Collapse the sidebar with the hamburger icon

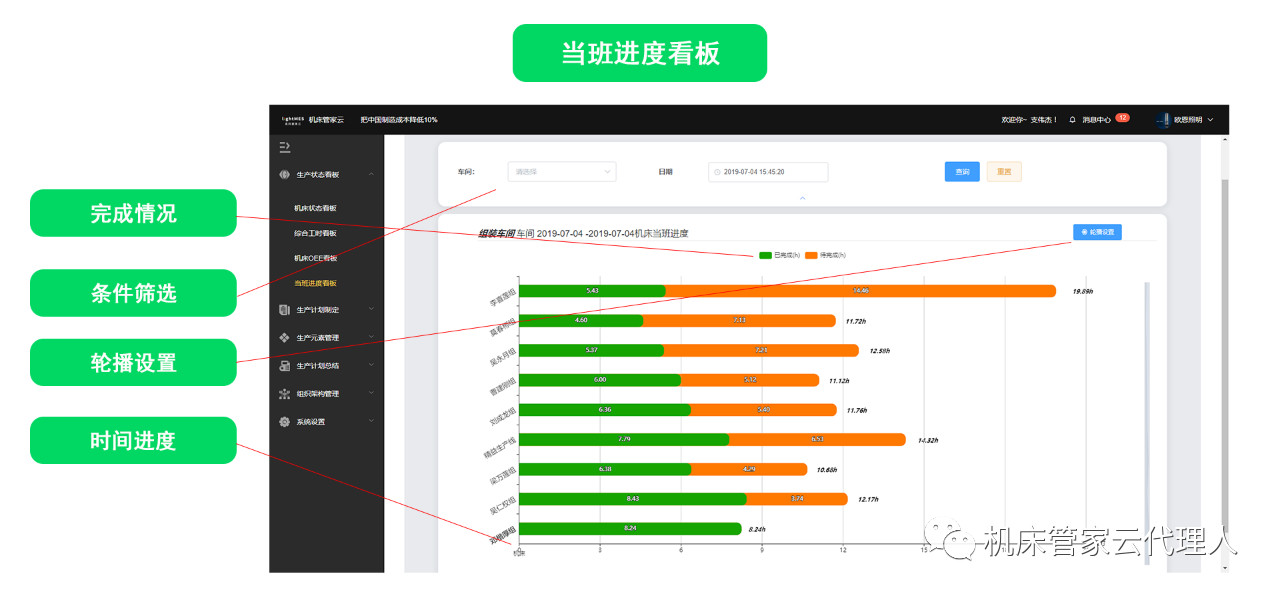pos(285,147)
